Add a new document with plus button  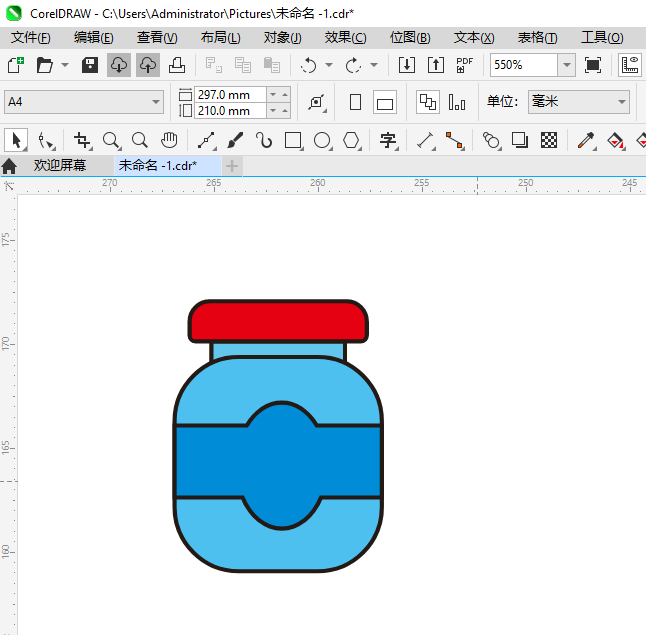[232, 165]
